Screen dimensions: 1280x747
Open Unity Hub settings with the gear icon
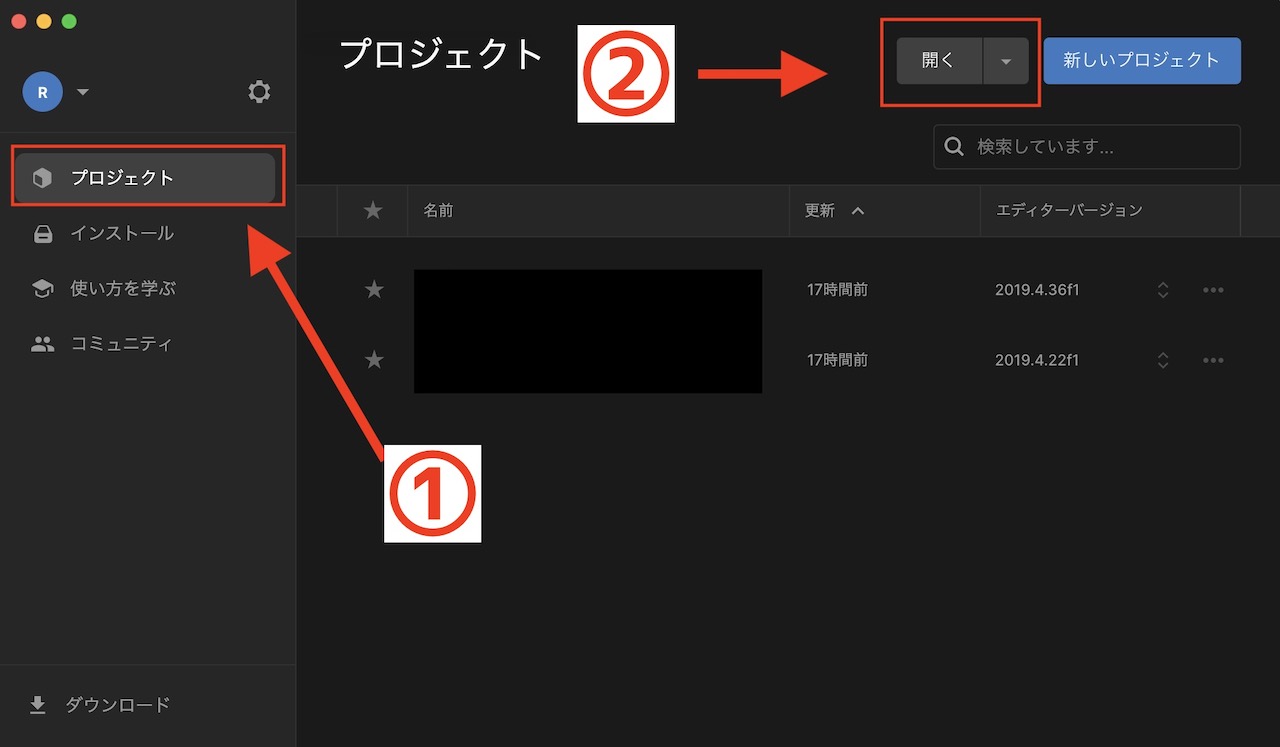pyautogui.click(x=259, y=91)
